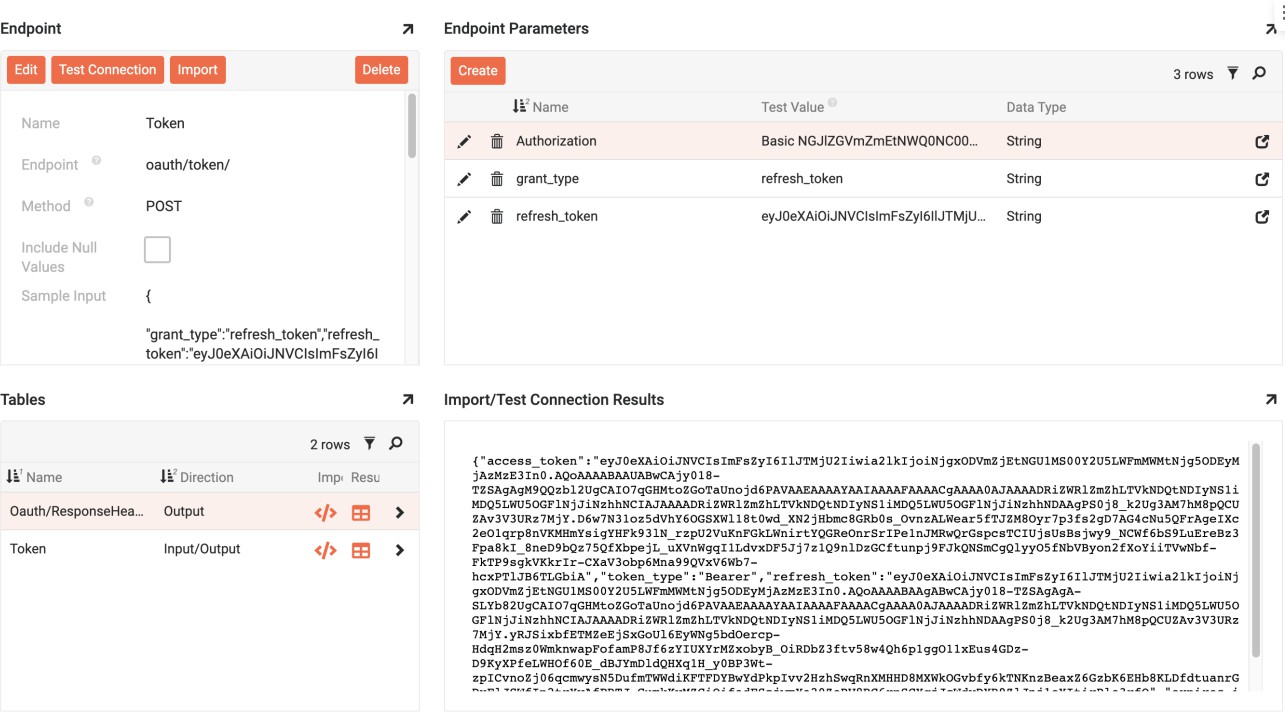Expand the Import/Test Connection Results panel
This screenshot has width=1285, height=712.
(1270, 400)
